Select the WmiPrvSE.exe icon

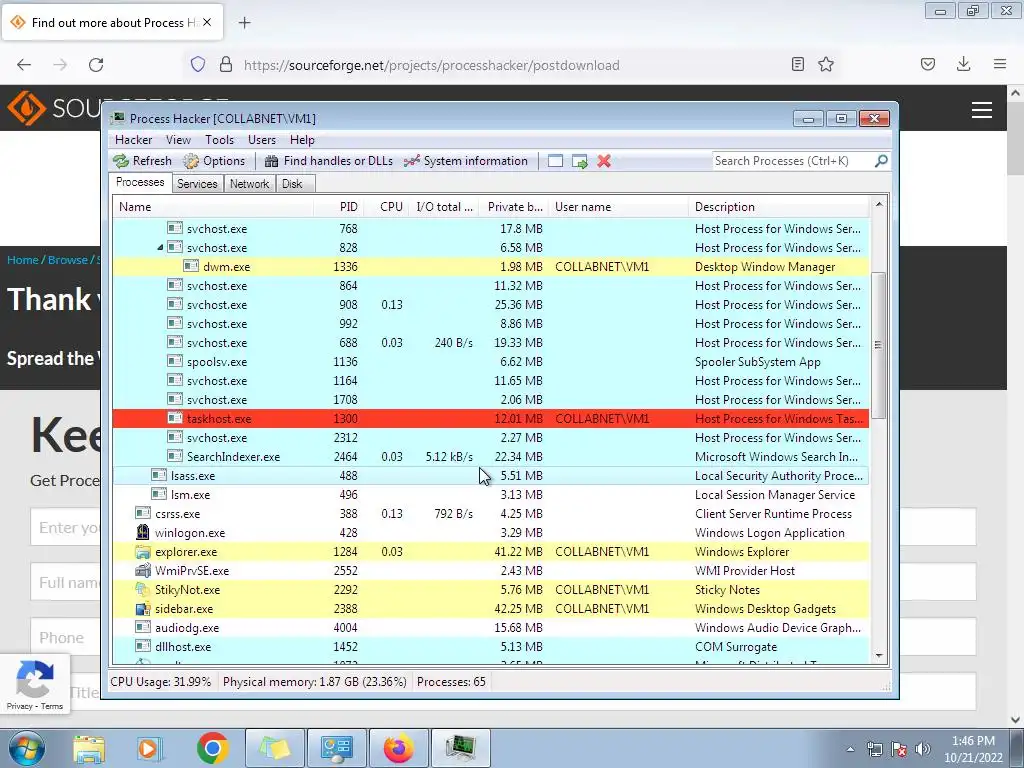click(x=142, y=570)
